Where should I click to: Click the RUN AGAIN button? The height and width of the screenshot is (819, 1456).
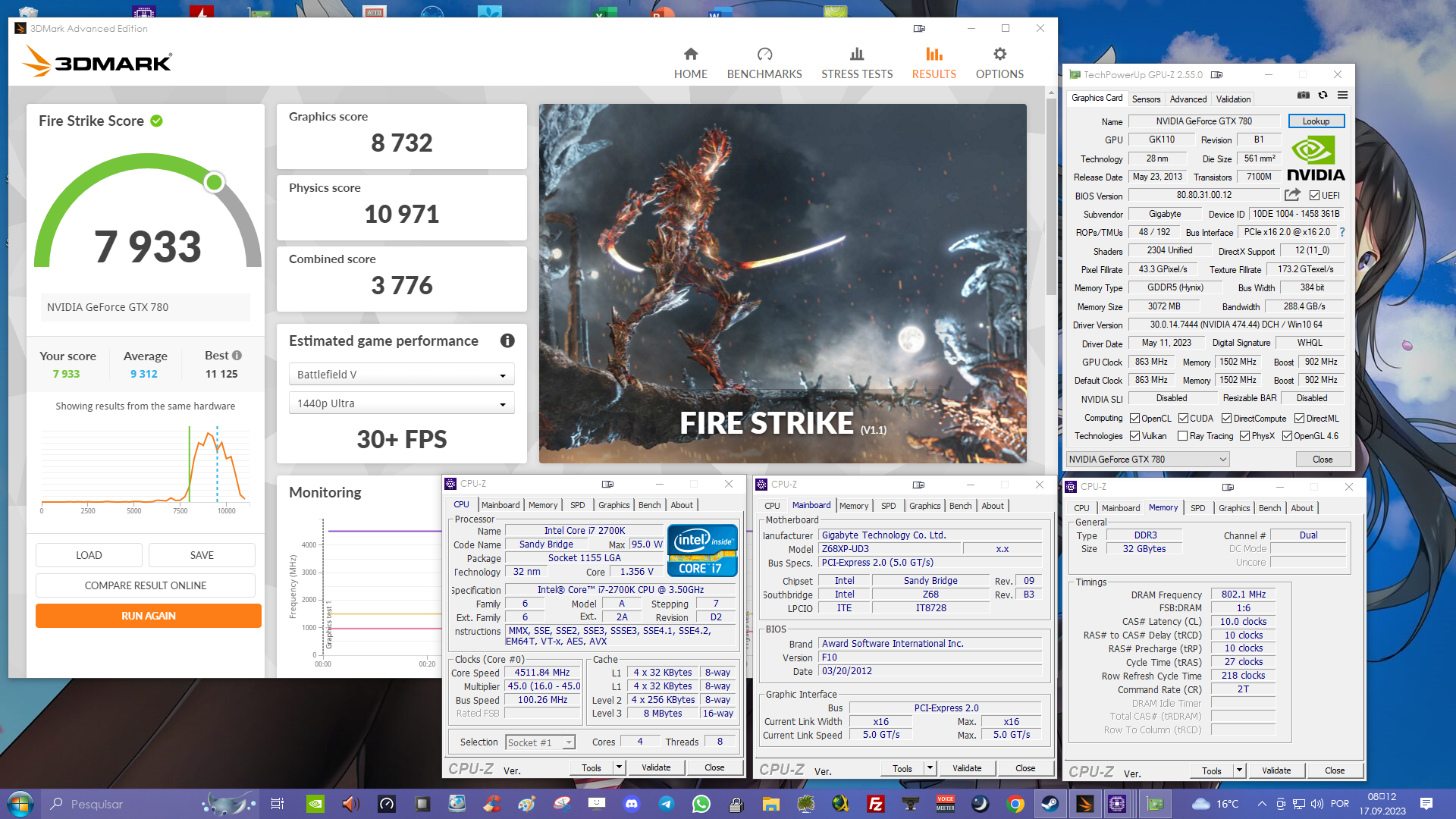pyautogui.click(x=149, y=615)
